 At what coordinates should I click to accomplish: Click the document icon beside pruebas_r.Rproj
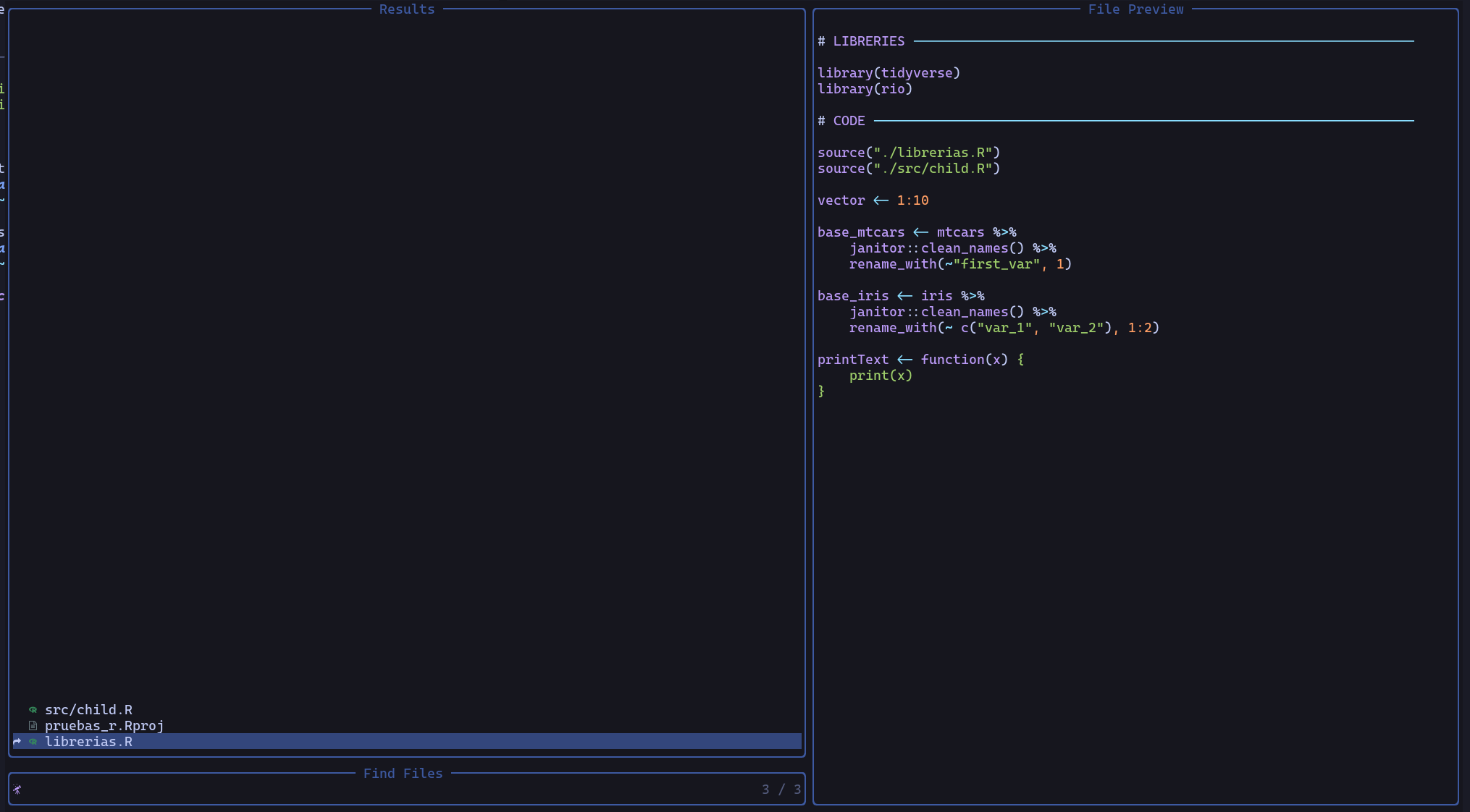[33, 726]
